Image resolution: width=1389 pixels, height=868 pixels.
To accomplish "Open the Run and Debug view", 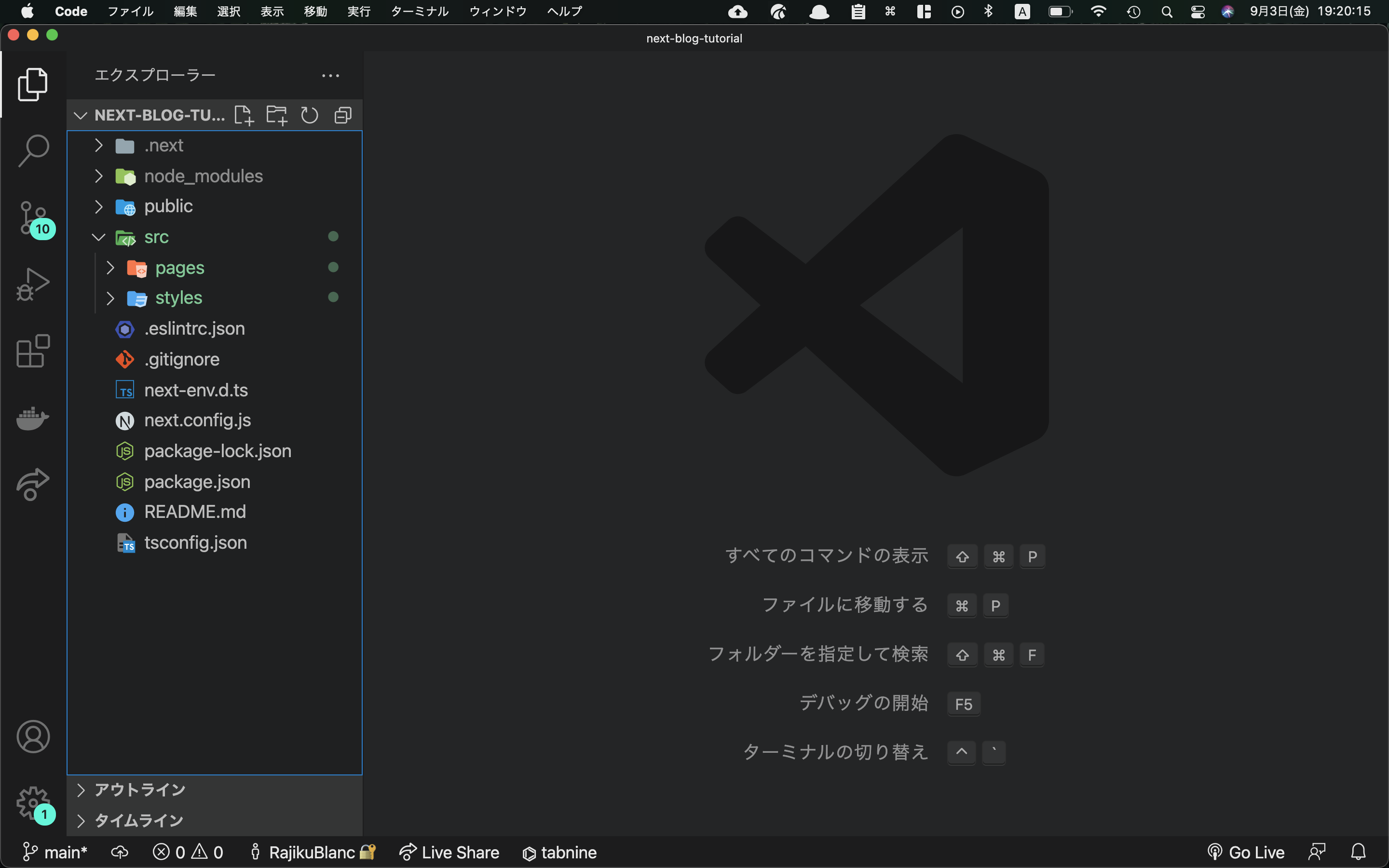I will coord(33,285).
